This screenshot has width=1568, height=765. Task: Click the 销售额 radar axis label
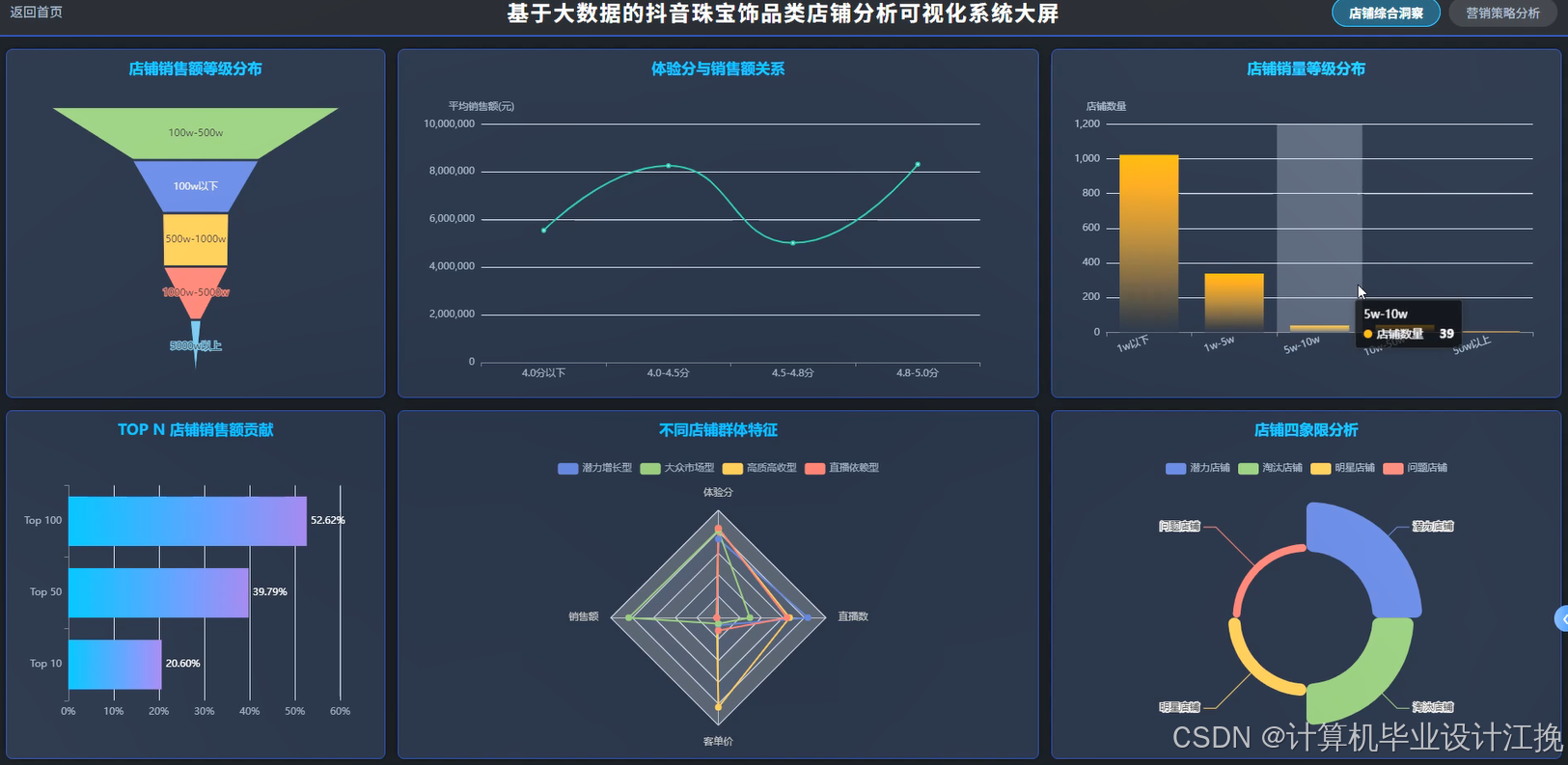pos(584,616)
